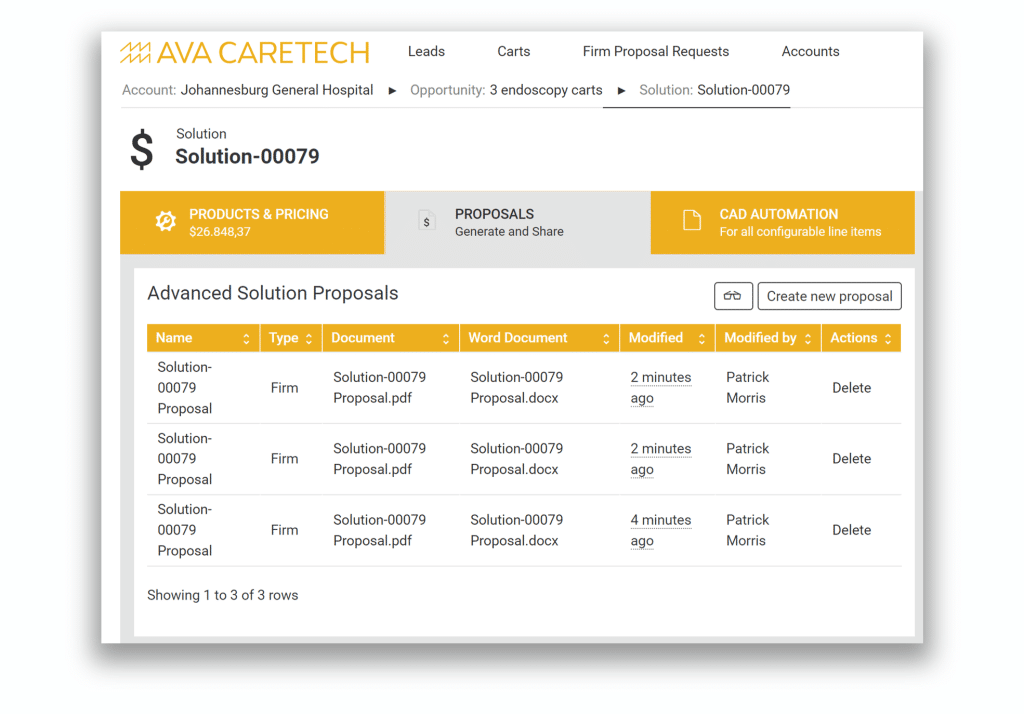Click Create new proposal button

coord(829,296)
